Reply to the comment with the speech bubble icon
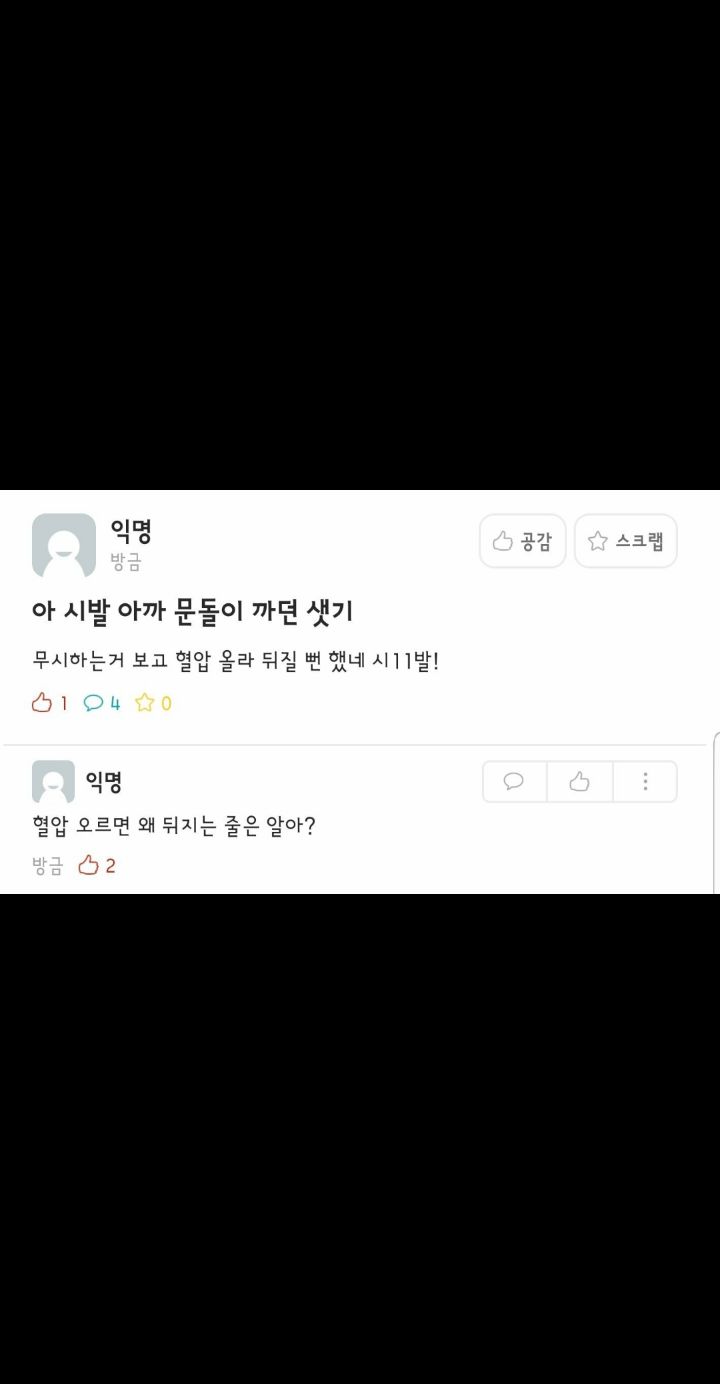The height and width of the screenshot is (1384, 720). pyautogui.click(x=514, y=782)
